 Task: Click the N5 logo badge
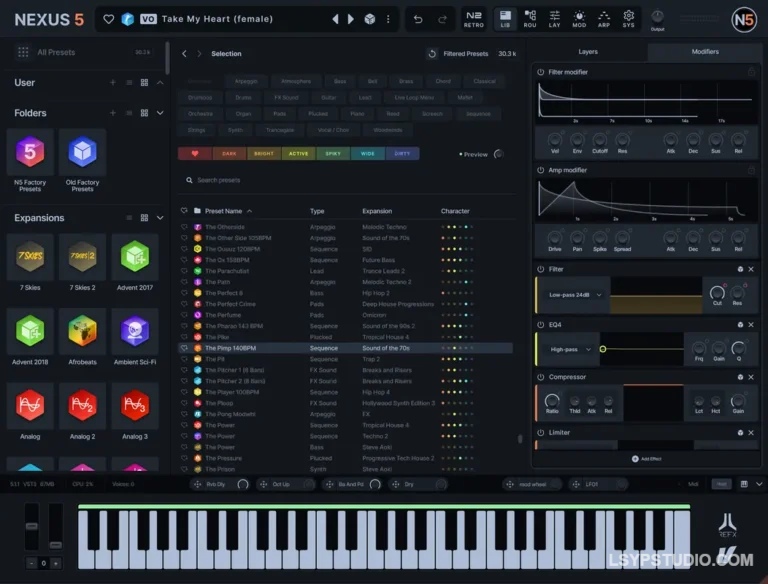(744, 20)
